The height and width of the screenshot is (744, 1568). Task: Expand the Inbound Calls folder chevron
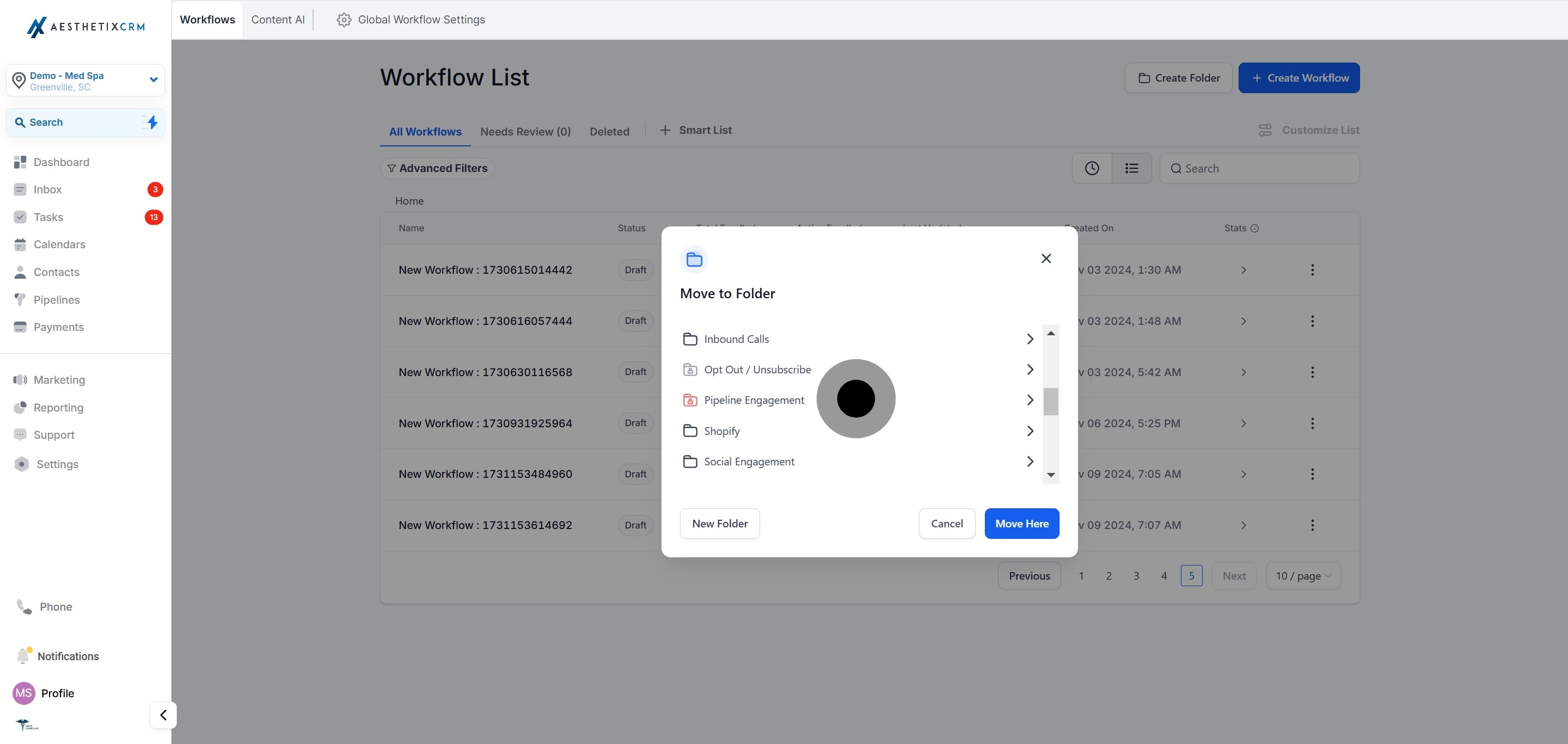(1030, 339)
